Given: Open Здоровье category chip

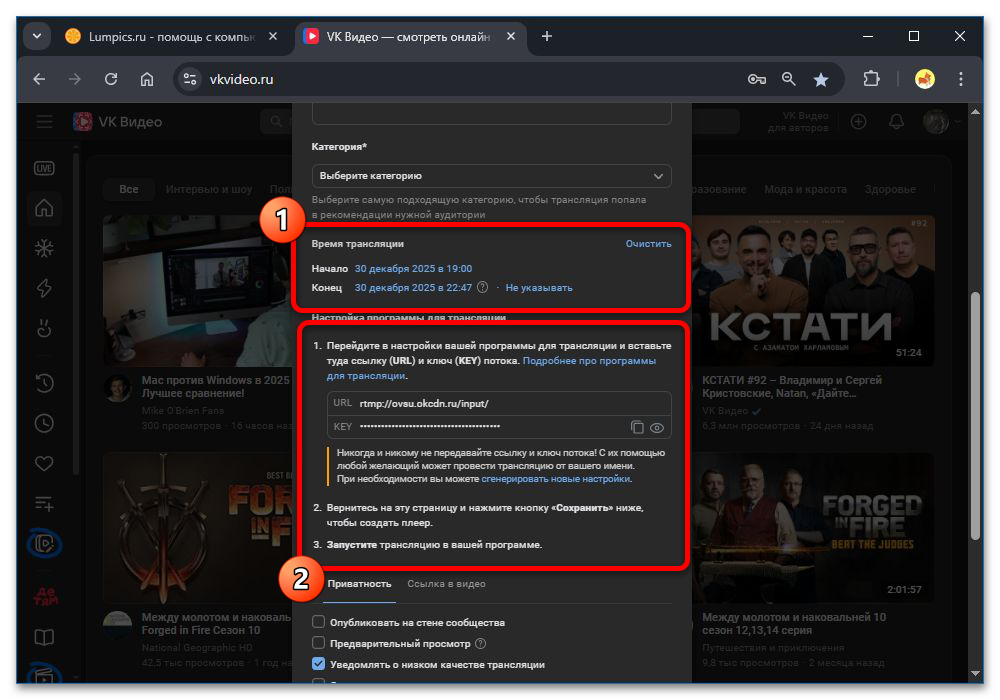Looking at the screenshot, I should 890,189.
